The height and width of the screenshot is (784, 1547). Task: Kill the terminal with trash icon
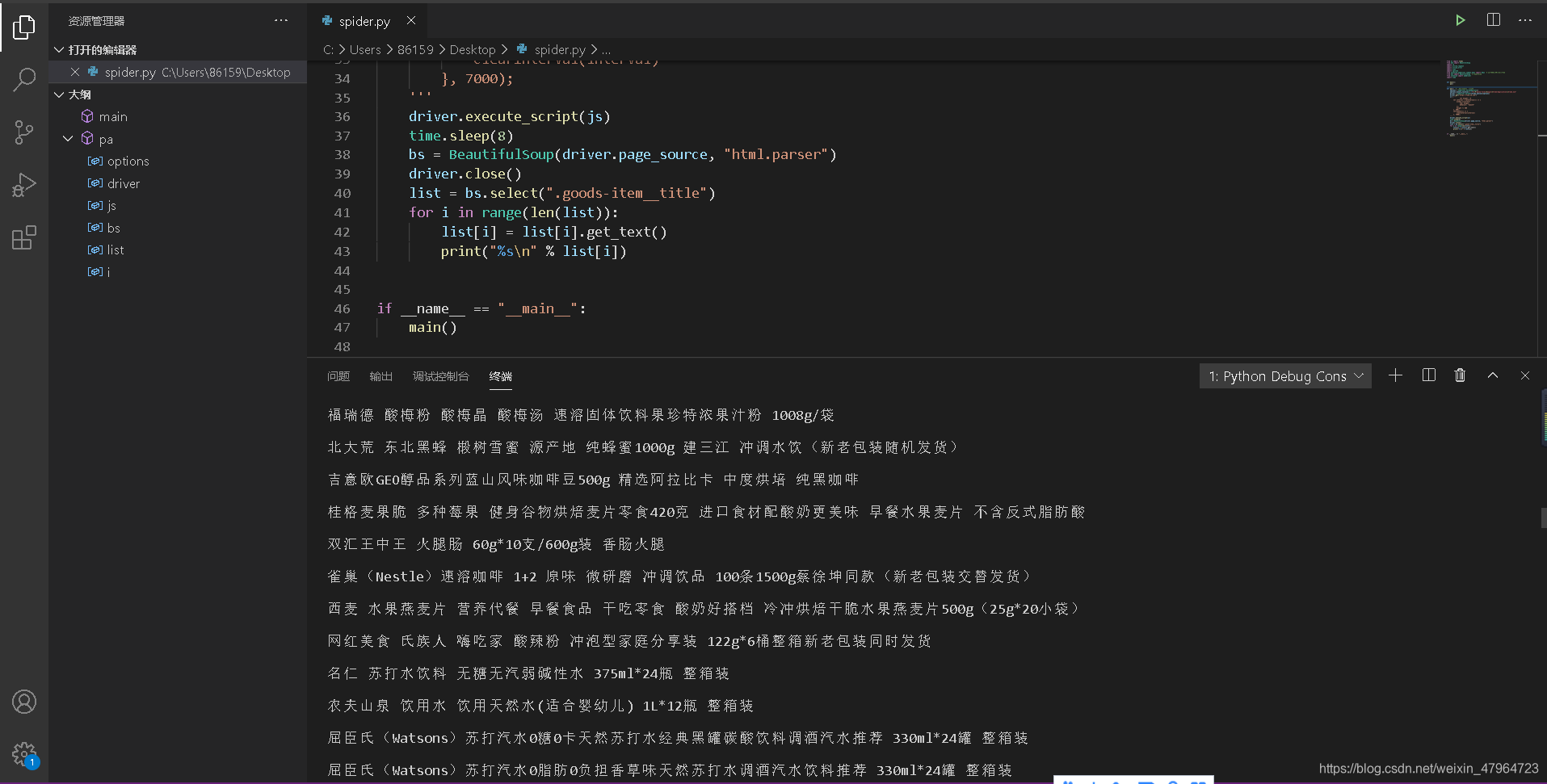(1460, 375)
